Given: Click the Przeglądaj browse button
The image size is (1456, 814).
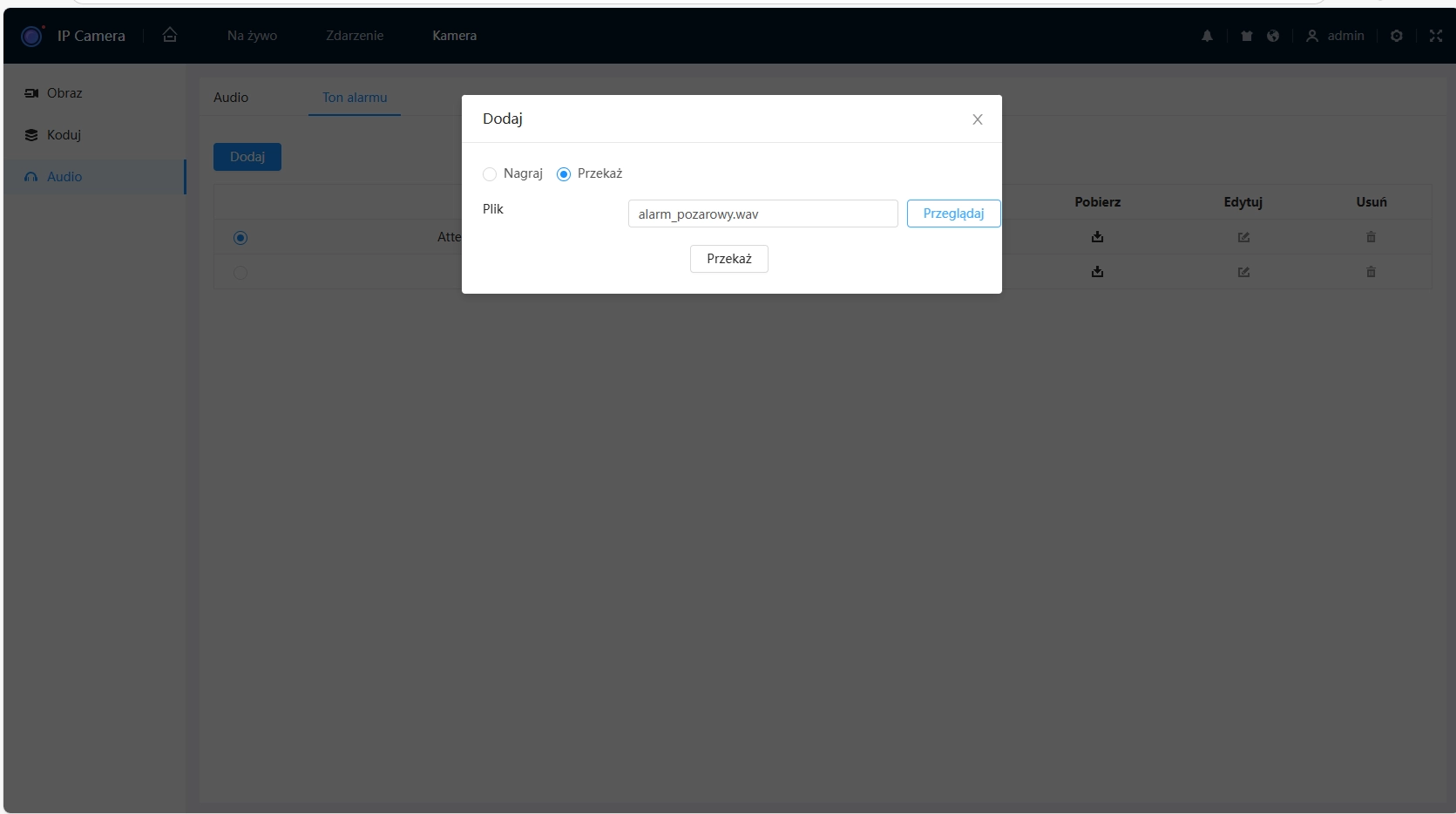Looking at the screenshot, I should pyautogui.click(x=953, y=214).
